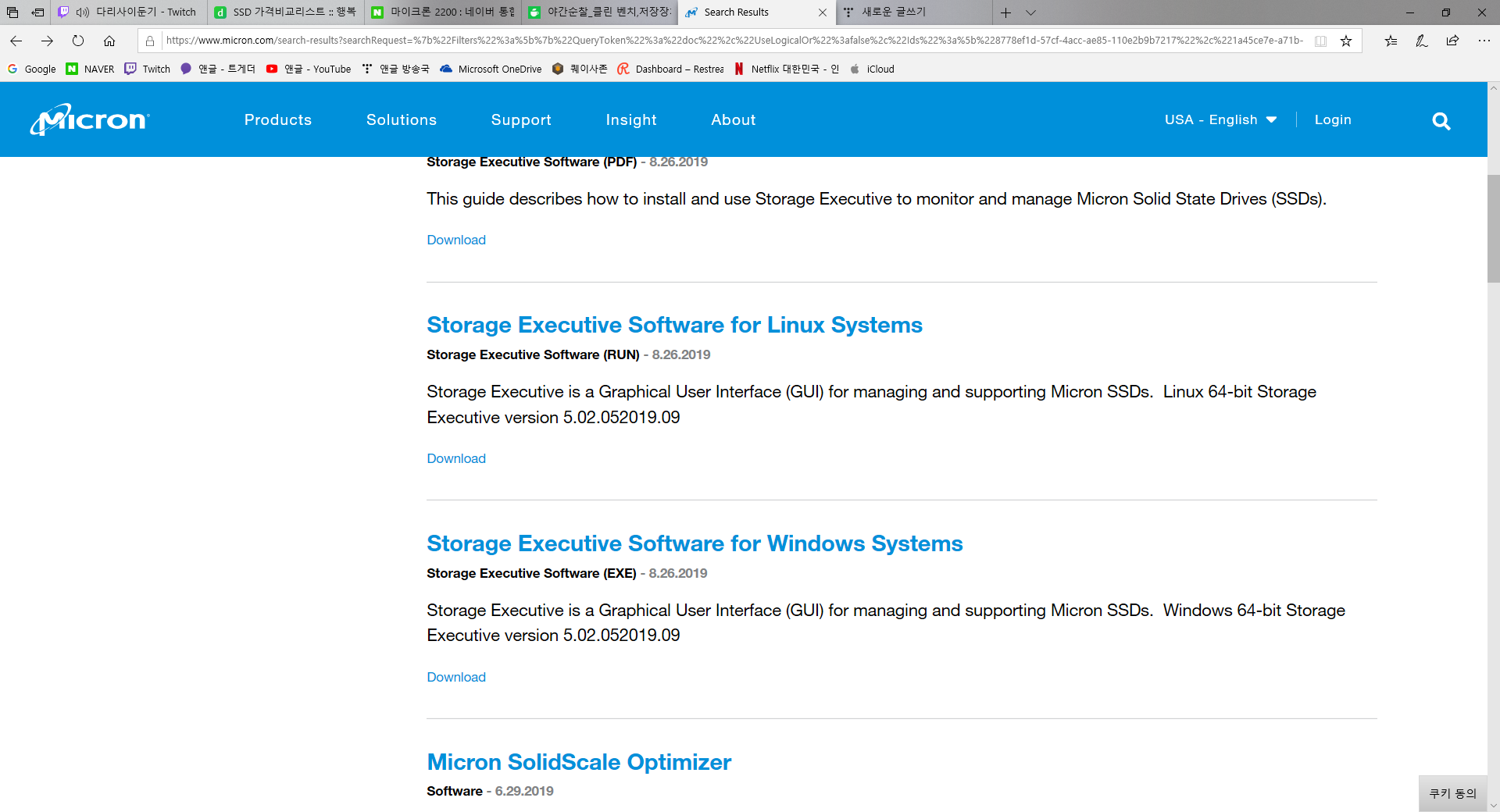
Task: Refresh the page
Action: 78,41
